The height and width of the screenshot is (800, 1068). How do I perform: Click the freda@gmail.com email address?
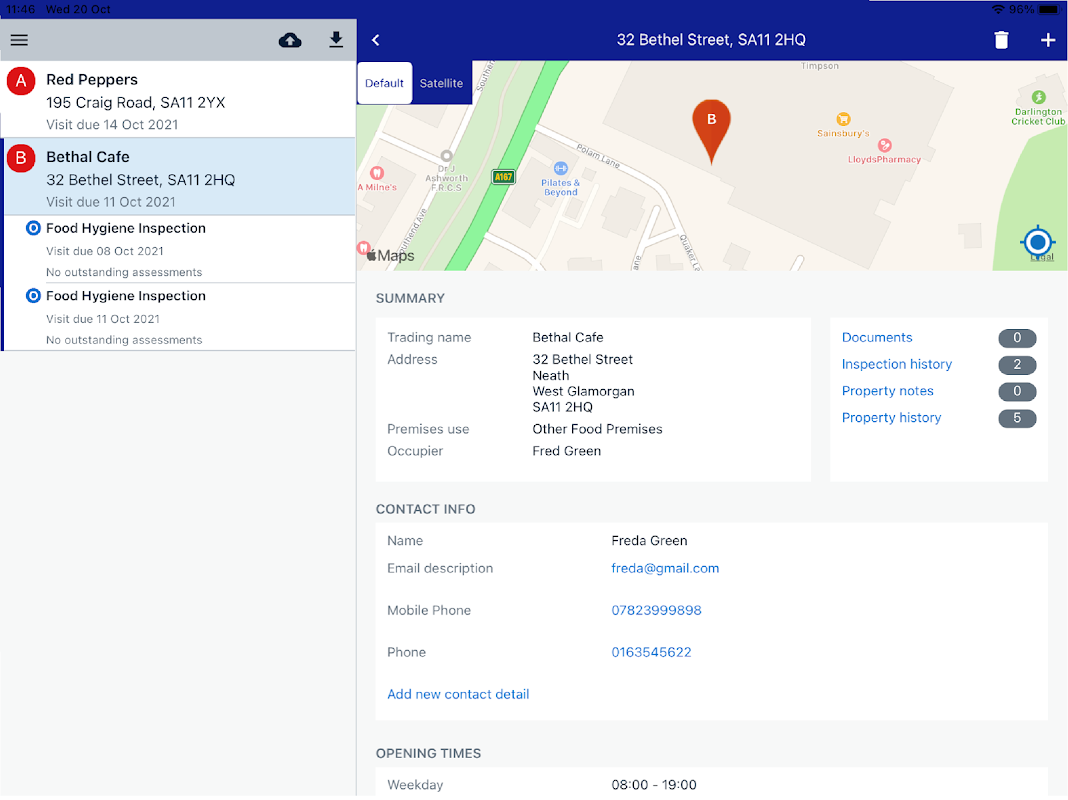click(665, 568)
